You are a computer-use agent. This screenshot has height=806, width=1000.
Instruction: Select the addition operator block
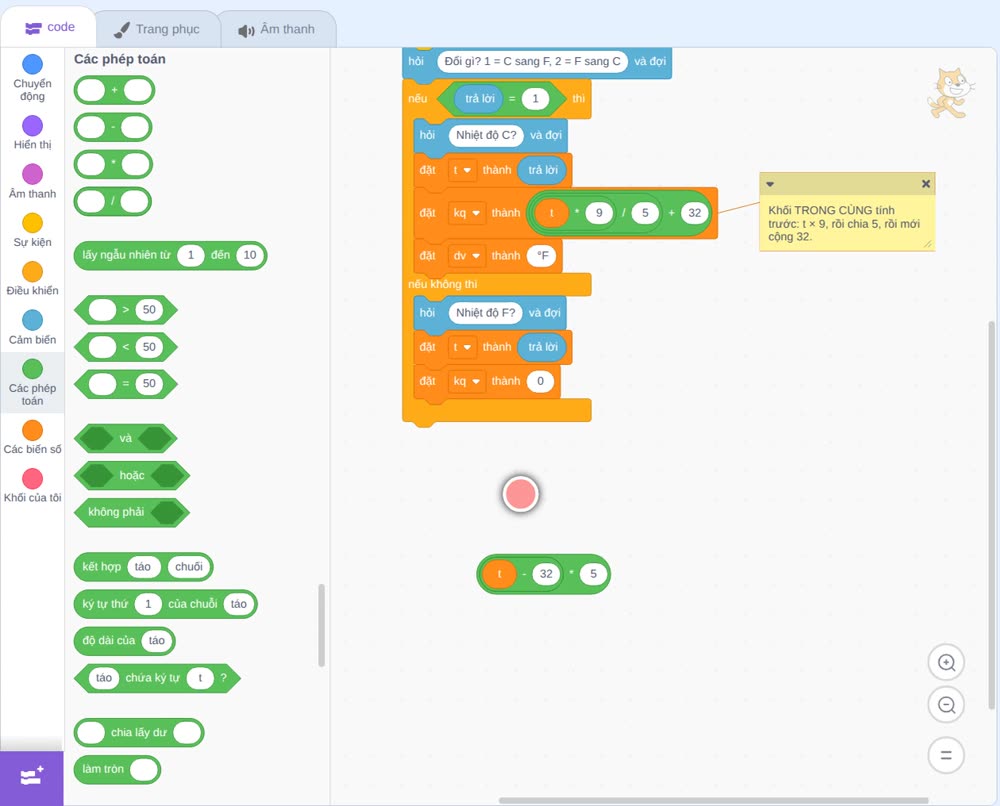pos(114,90)
